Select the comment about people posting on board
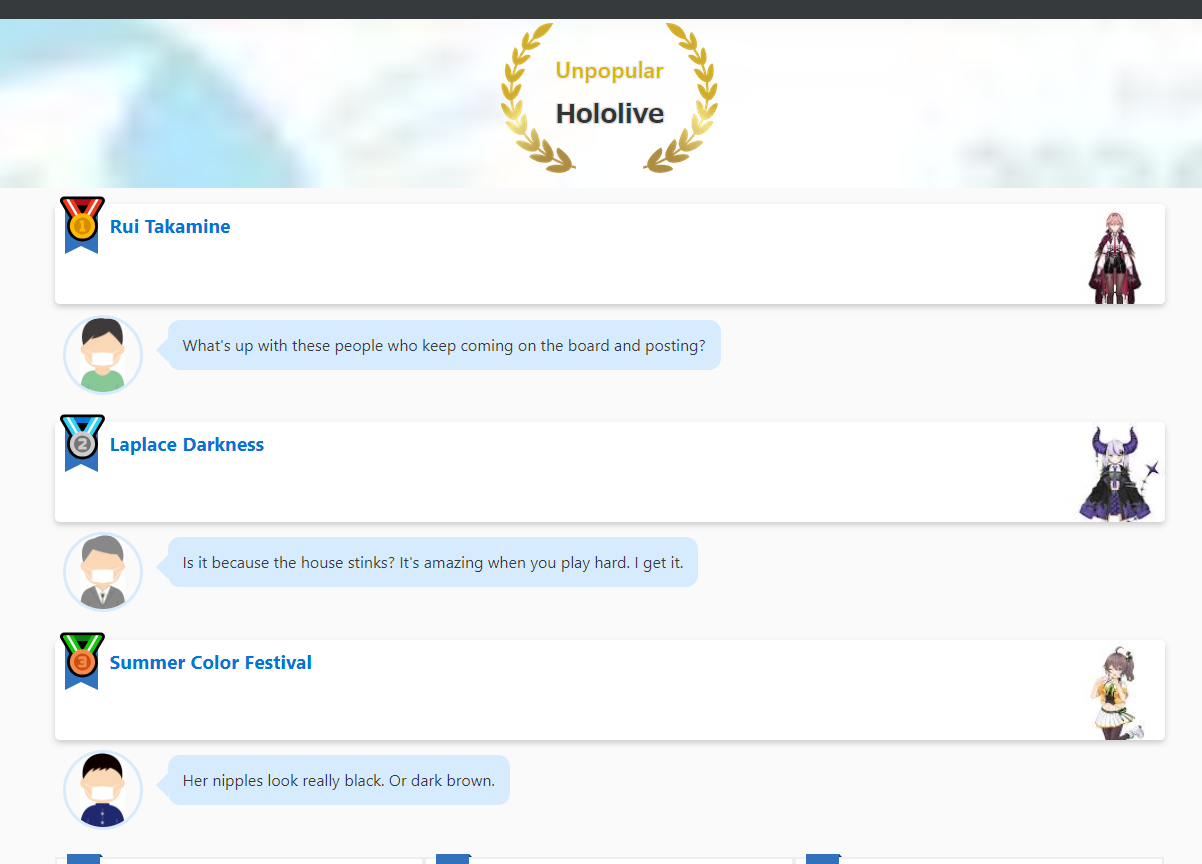The height and width of the screenshot is (864, 1202). (444, 346)
